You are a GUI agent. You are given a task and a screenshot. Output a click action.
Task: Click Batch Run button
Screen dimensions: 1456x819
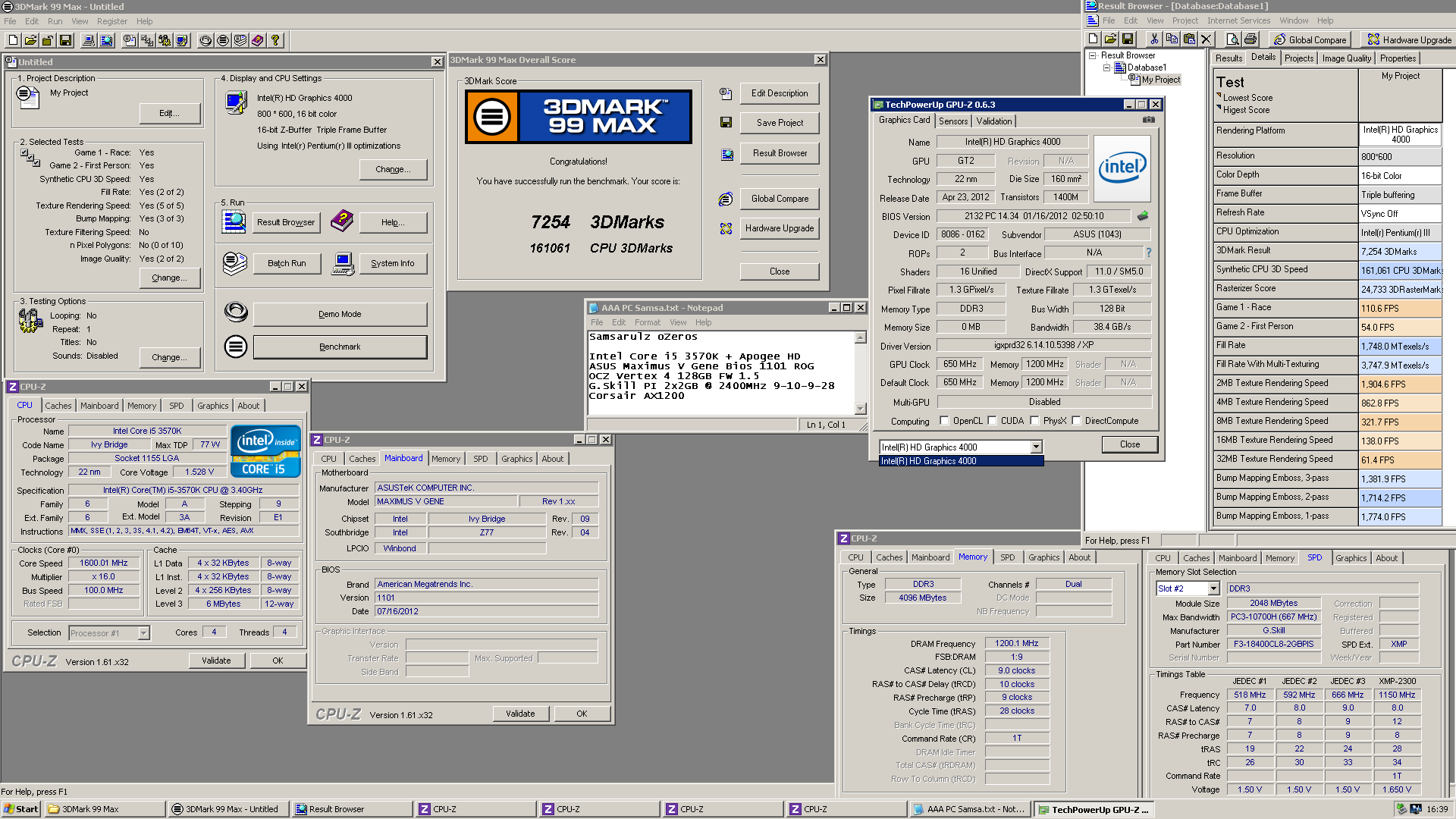tap(287, 263)
